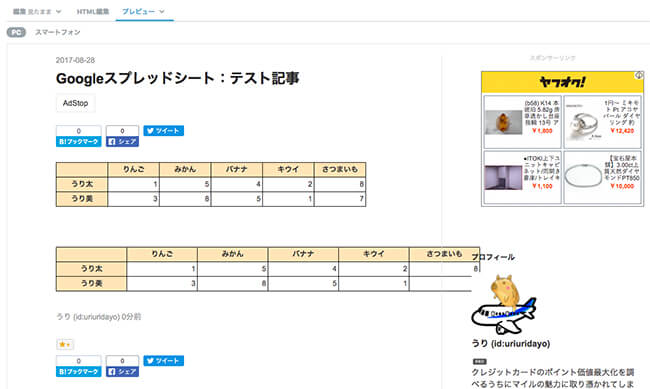Click bottom Hatena B!ブックマーク button

pos(78,372)
